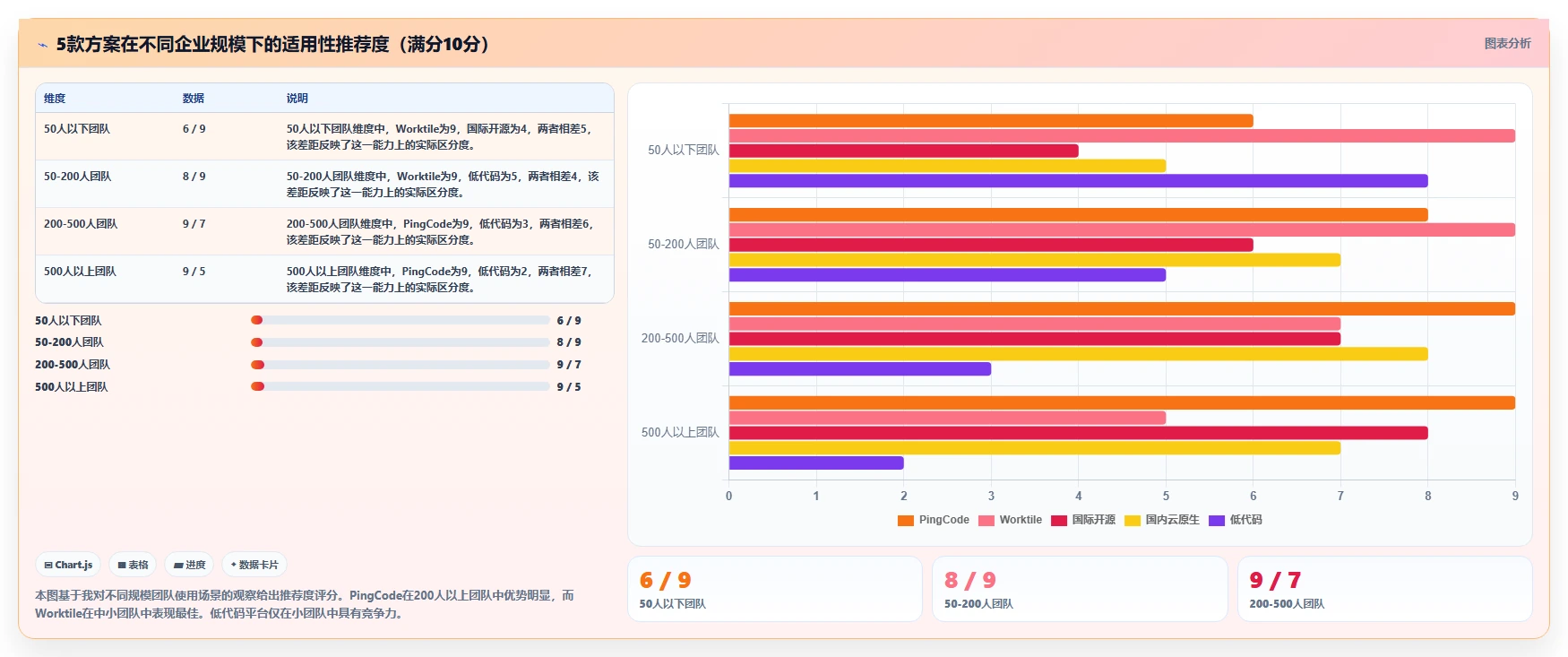Click the 图表分析 label

coord(1507,43)
